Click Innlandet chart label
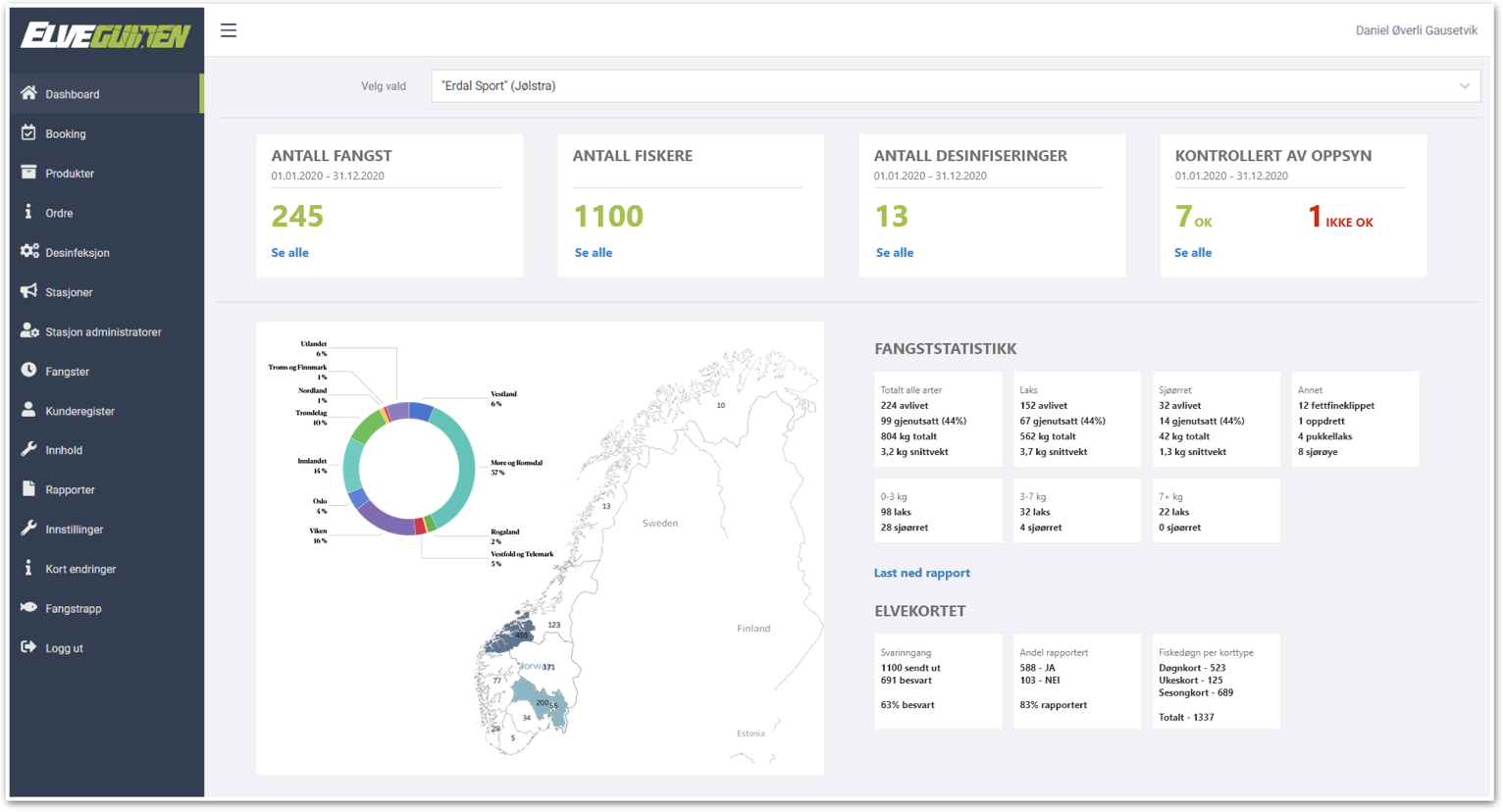The image size is (1503, 812). (x=312, y=465)
